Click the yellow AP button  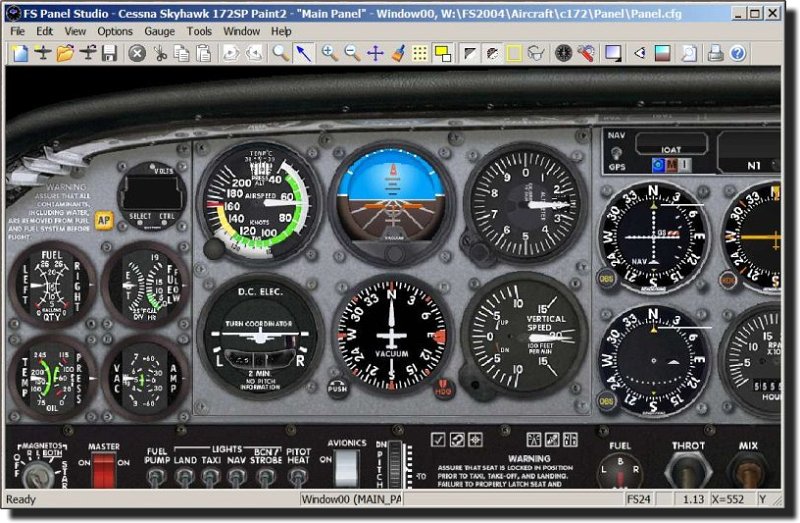coord(104,220)
